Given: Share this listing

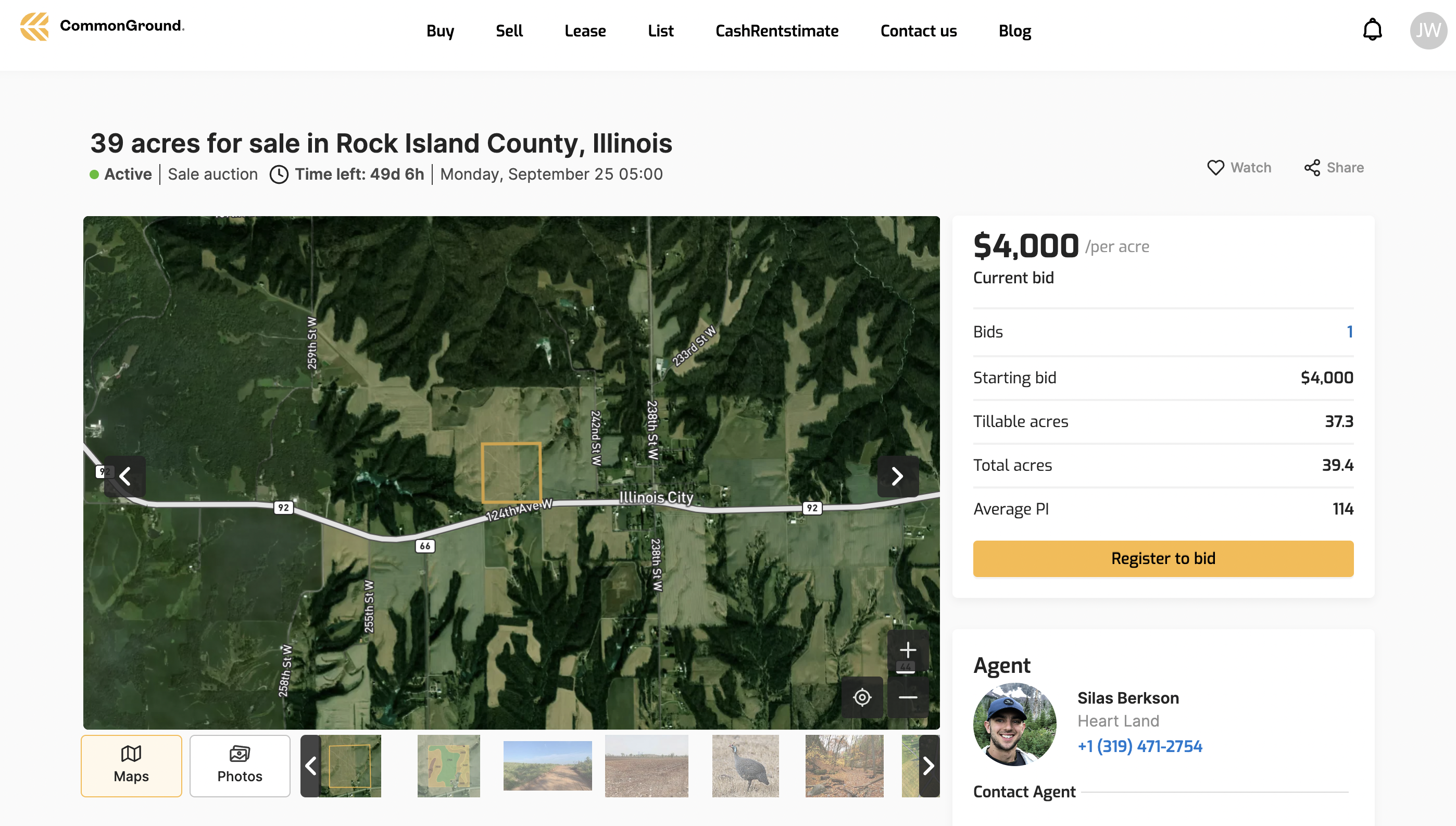Looking at the screenshot, I should pyautogui.click(x=1334, y=168).
